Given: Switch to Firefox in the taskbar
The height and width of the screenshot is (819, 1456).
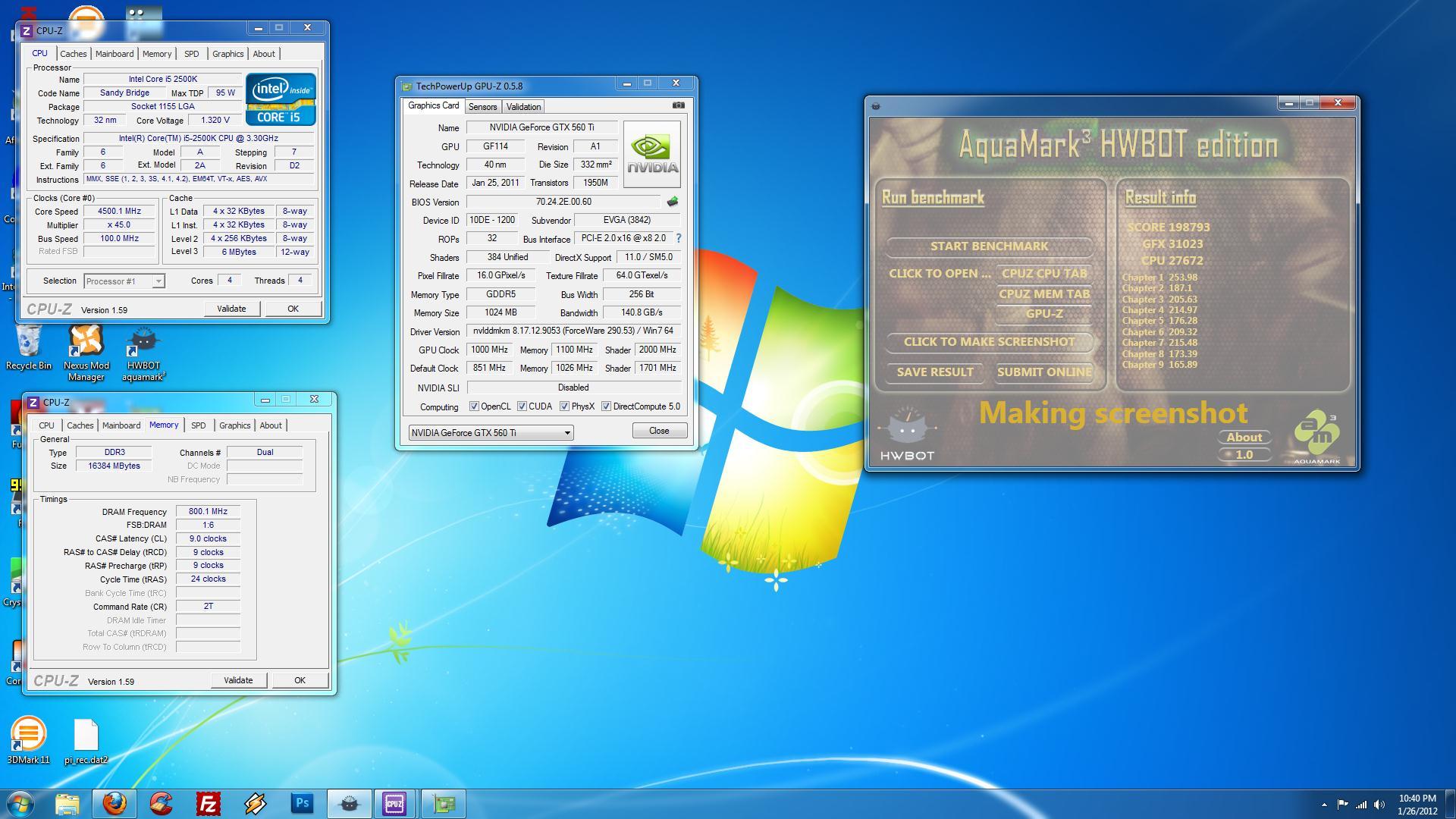Looking at the screenshot, I should click(115, 804).
